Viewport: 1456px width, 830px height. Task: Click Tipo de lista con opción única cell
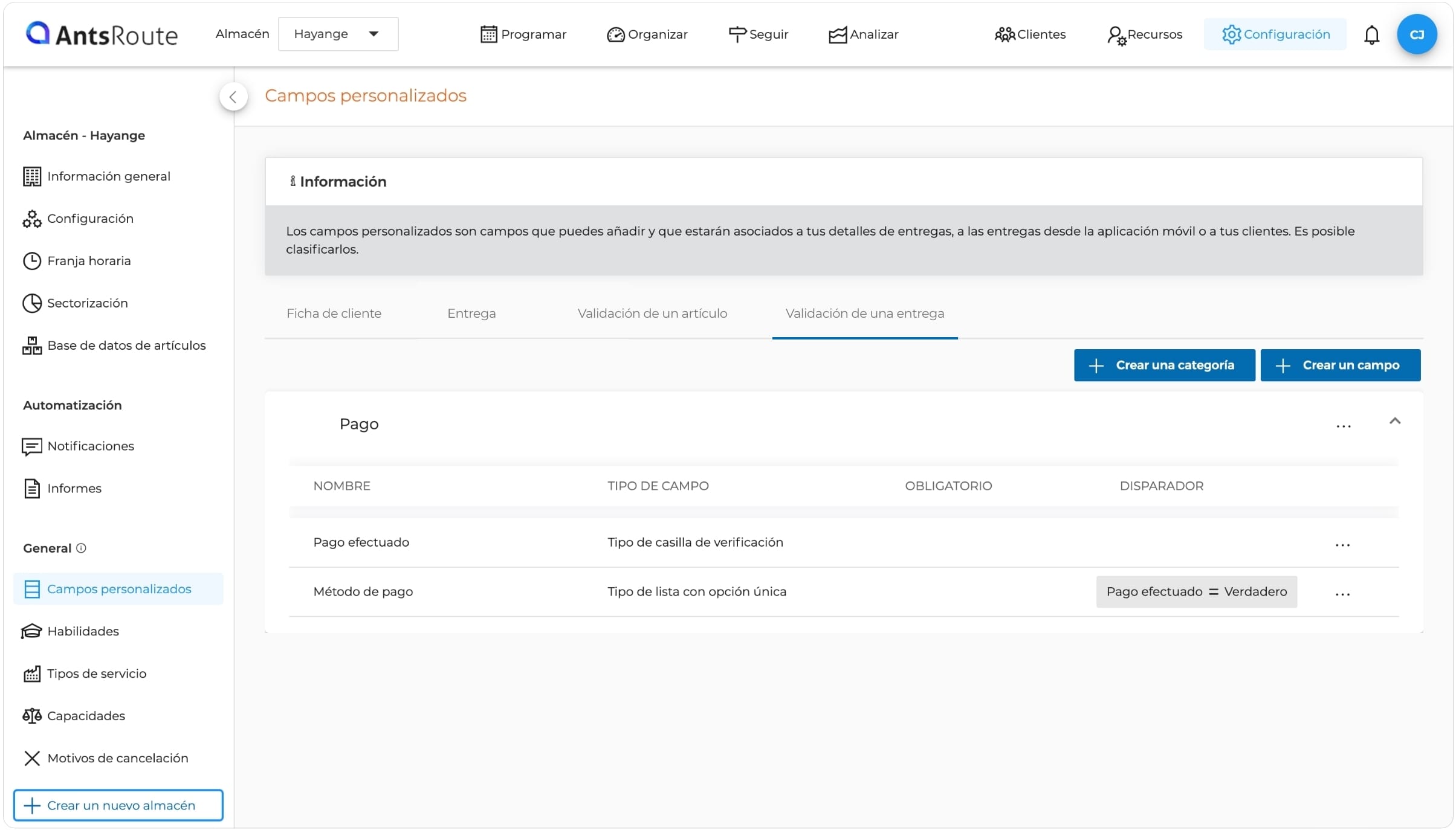[x=697, y=592]
